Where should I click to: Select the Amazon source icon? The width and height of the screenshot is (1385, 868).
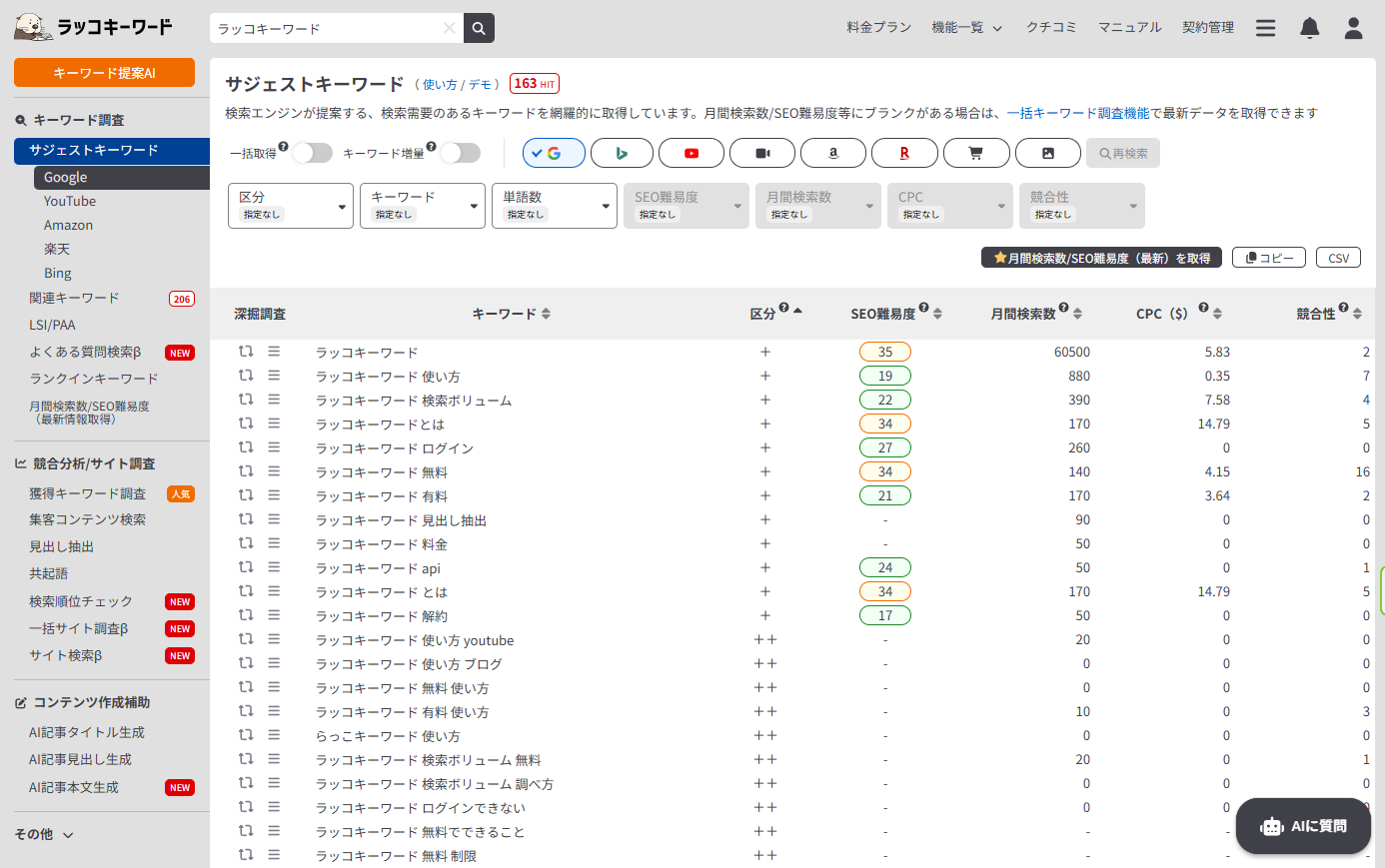[x=832, y=153]
